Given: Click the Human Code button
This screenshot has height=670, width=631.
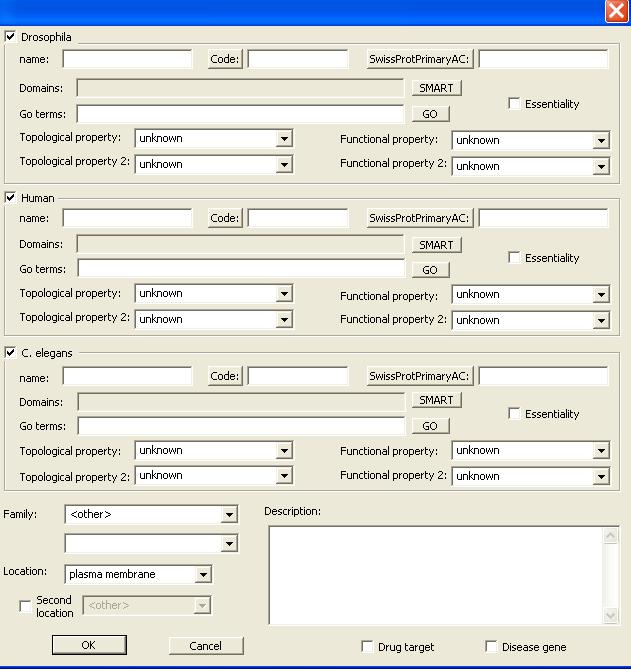Looking at the screenshot, I should pos(225,218).
